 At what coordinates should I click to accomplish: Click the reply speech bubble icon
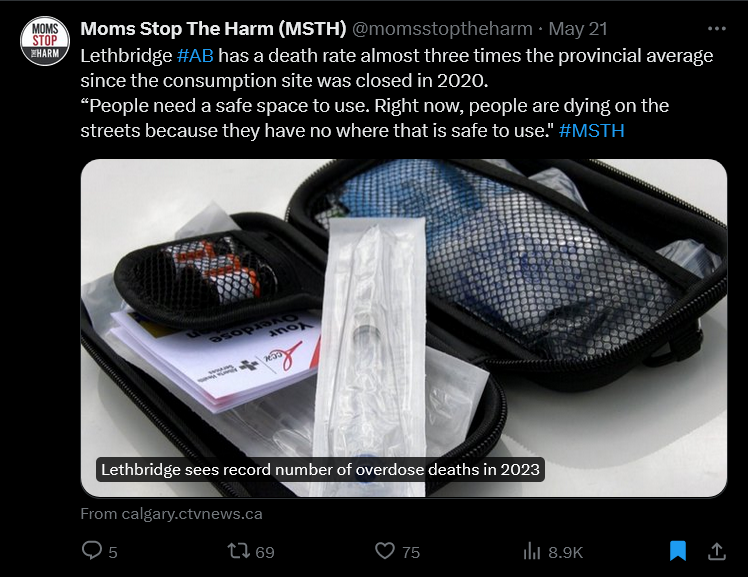(92, 550)
